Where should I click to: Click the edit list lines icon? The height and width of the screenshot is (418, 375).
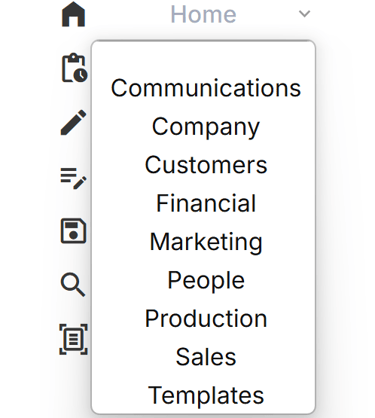(x=73, y=178)
